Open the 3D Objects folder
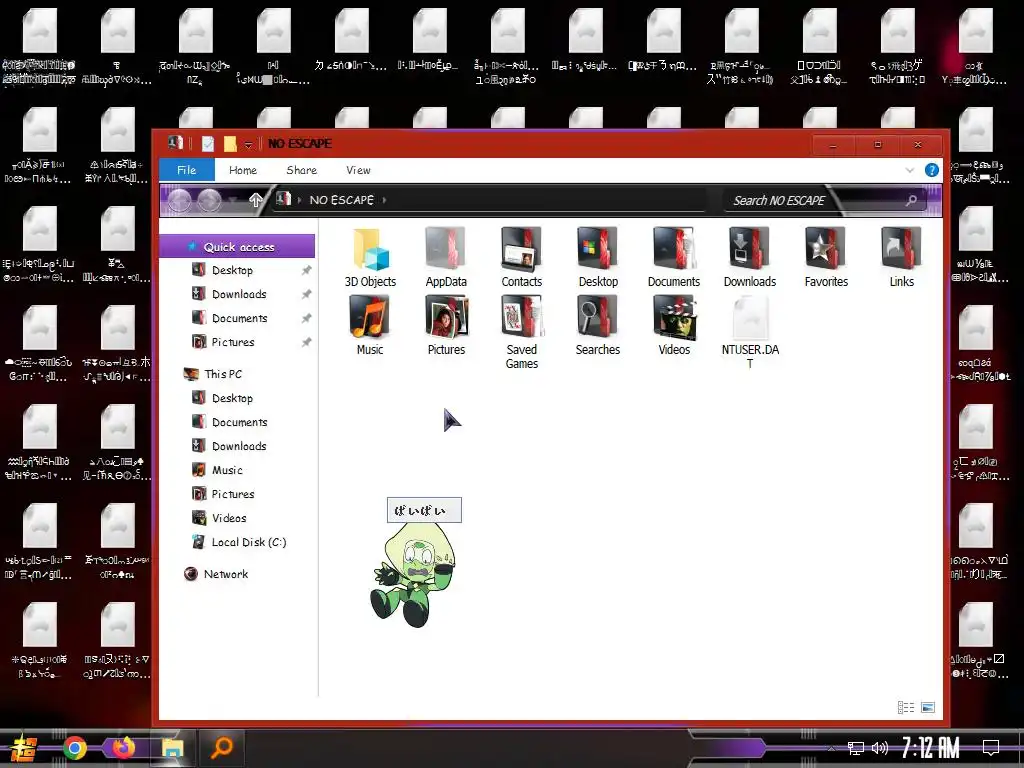1024x768 pixels. (x=370, y=258)
